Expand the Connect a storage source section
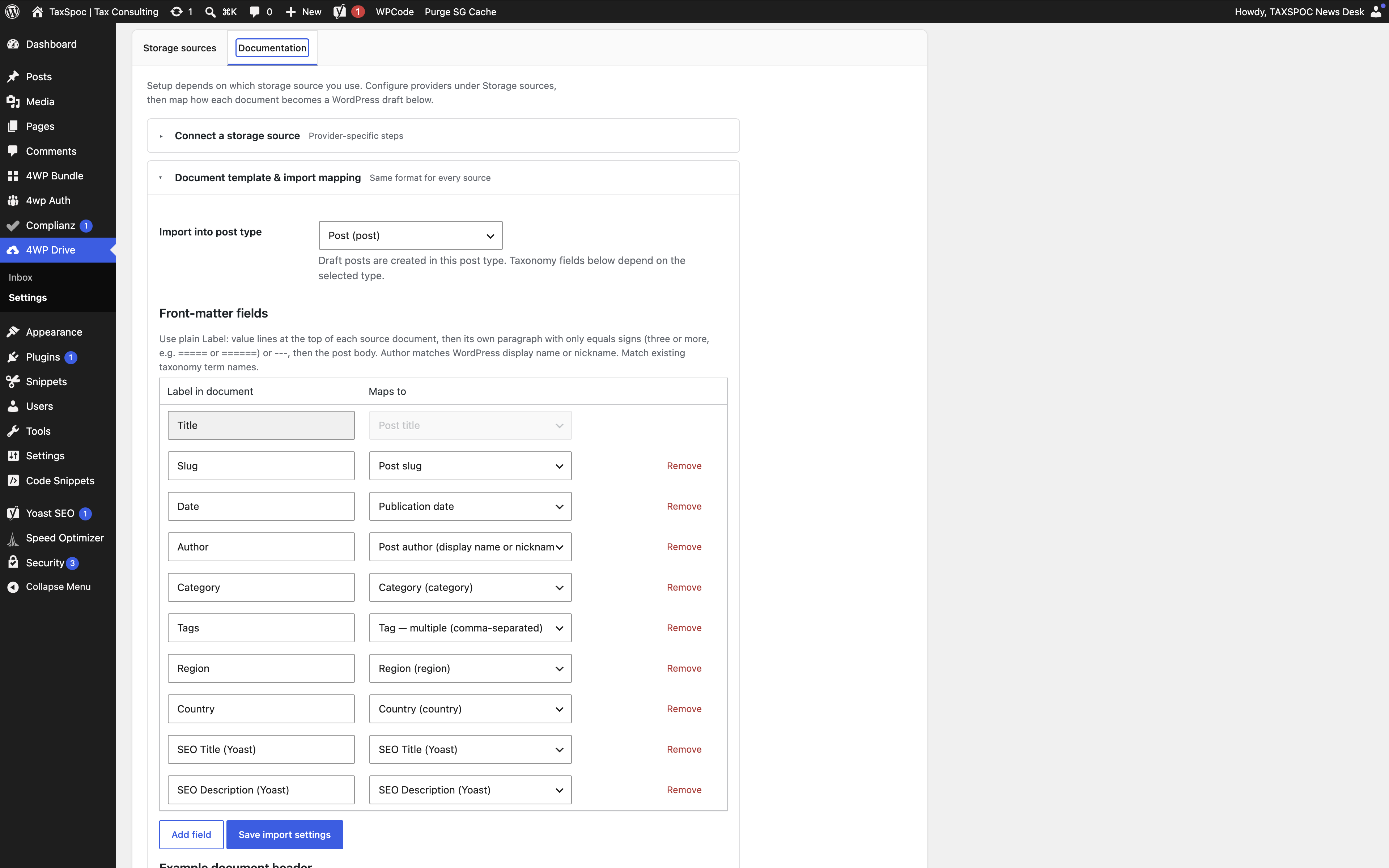Viewport: 1389px width, 868px height. pyautogui.click(x=443, y=136)
